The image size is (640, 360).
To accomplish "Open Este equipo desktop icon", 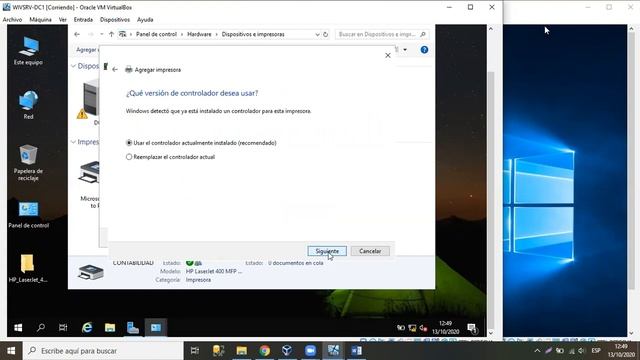I will point(28,51).
